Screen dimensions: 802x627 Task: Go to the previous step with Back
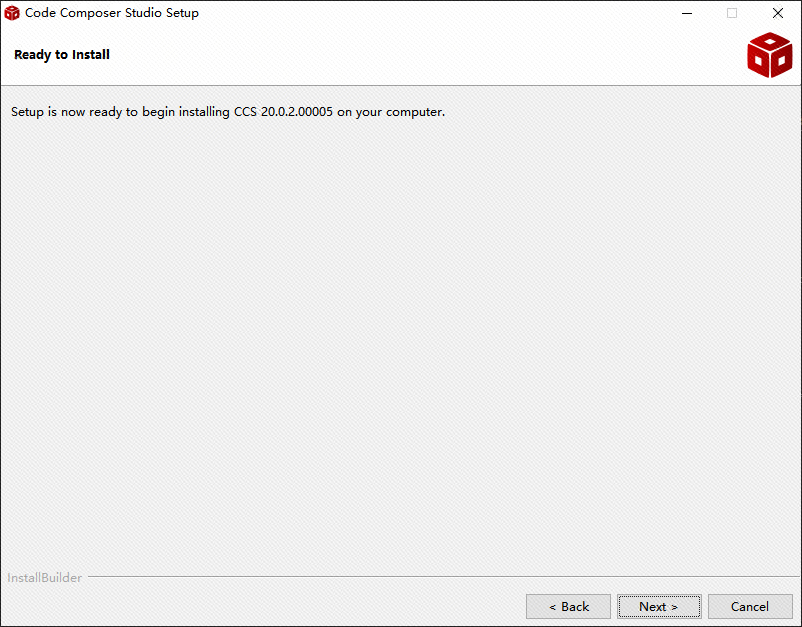pyautogui.click(x=568, y=607)
